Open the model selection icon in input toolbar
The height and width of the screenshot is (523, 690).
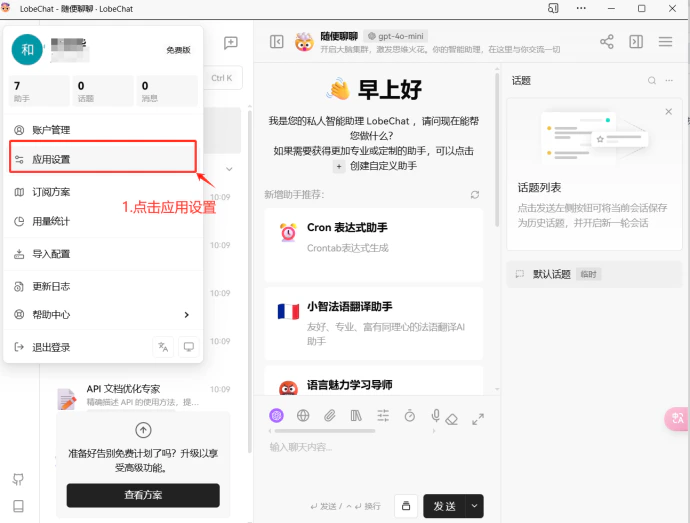(x=276, y=415)
